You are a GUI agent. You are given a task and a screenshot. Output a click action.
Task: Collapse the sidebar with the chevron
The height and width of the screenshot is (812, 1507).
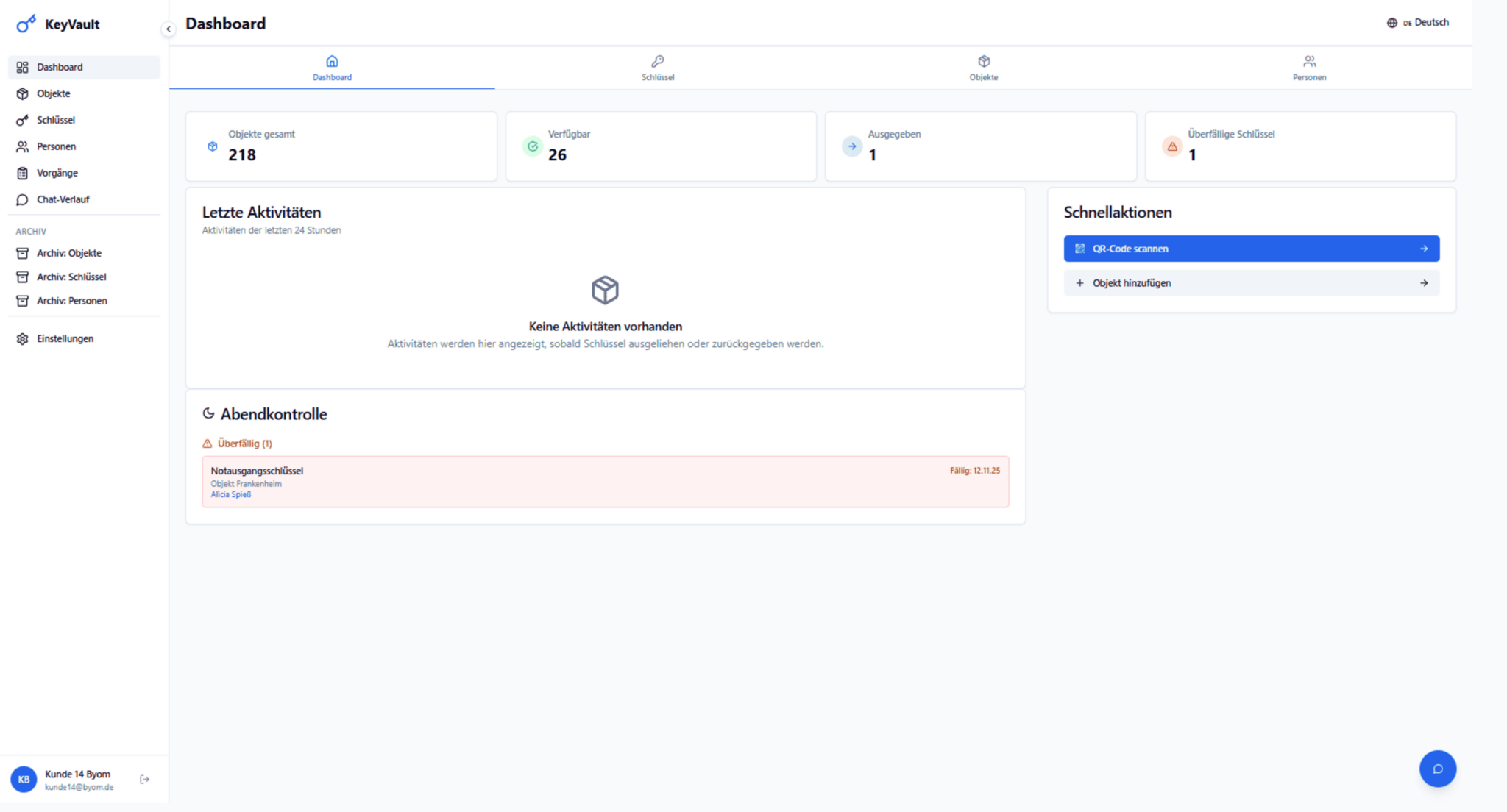(x=169, y=29)
